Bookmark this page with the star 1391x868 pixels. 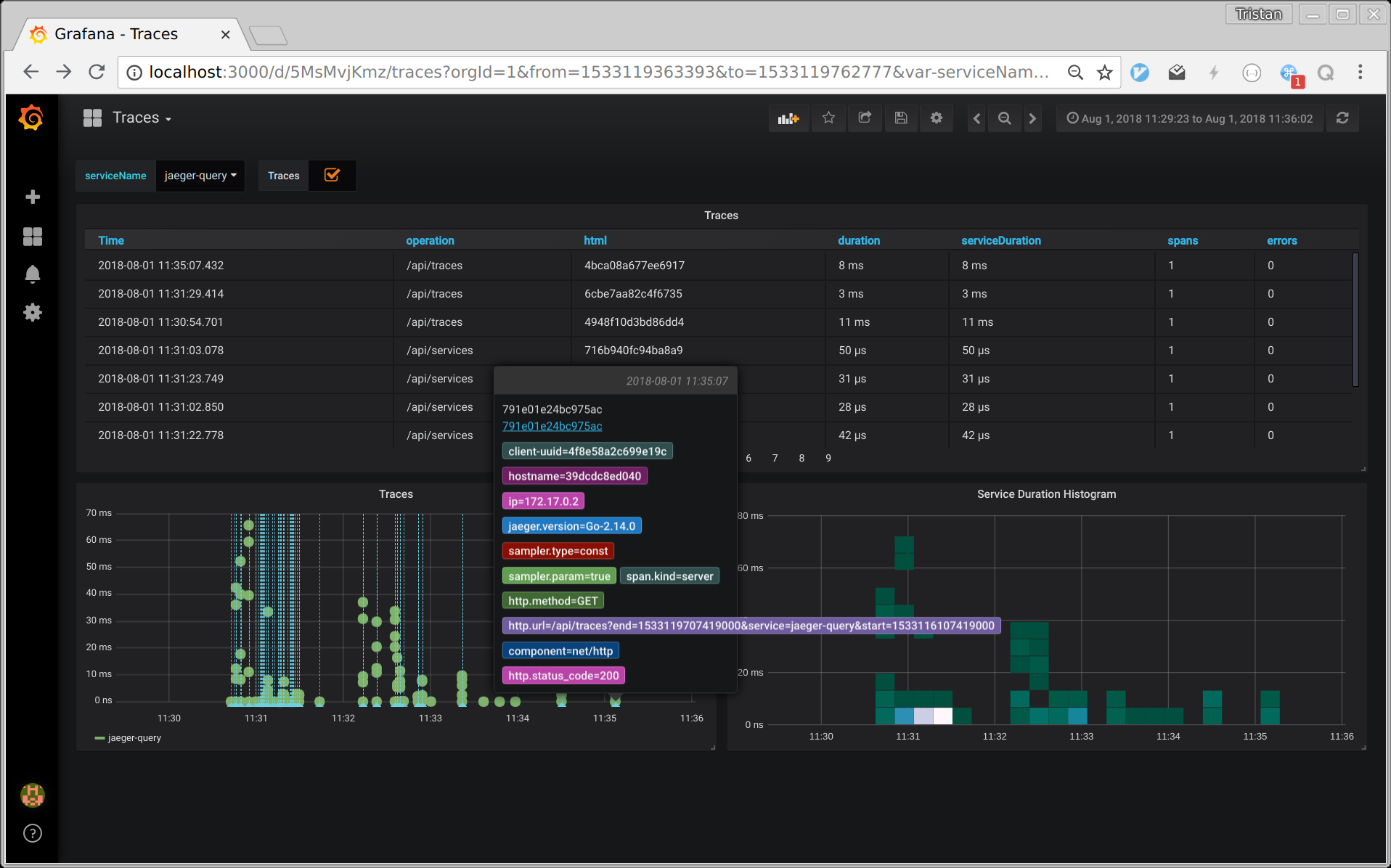(1105, 73)
